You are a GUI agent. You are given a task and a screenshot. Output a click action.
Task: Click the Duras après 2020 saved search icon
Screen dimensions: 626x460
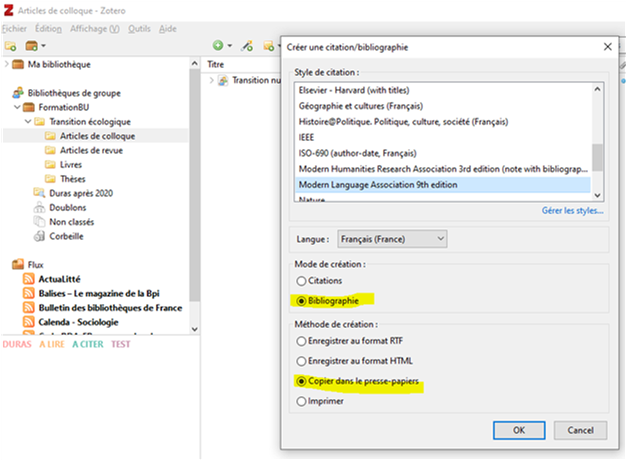tap(39, 193)
